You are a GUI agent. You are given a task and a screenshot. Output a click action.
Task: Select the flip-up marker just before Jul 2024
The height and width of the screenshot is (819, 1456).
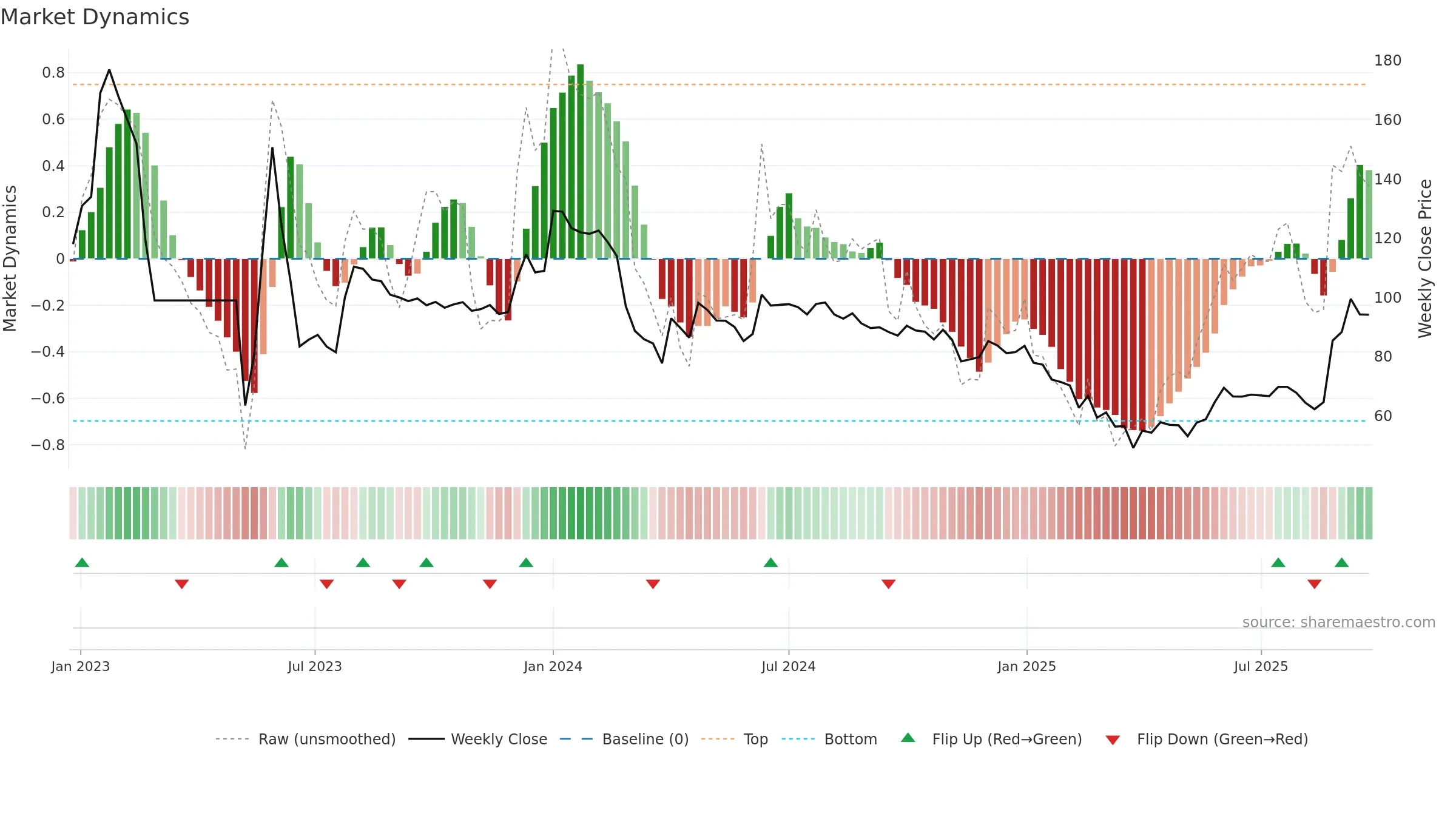pyautogui.click(x=770, y=562)
